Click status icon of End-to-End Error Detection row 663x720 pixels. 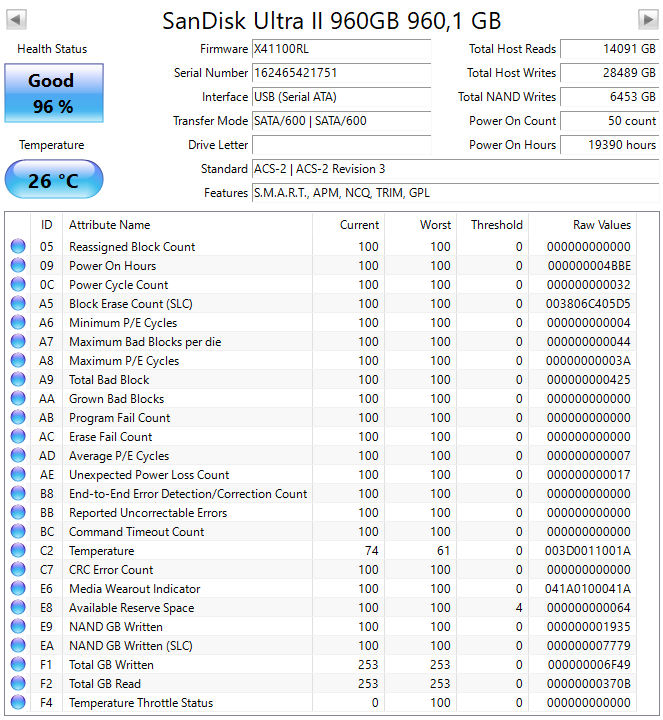(x=18, y=494)
